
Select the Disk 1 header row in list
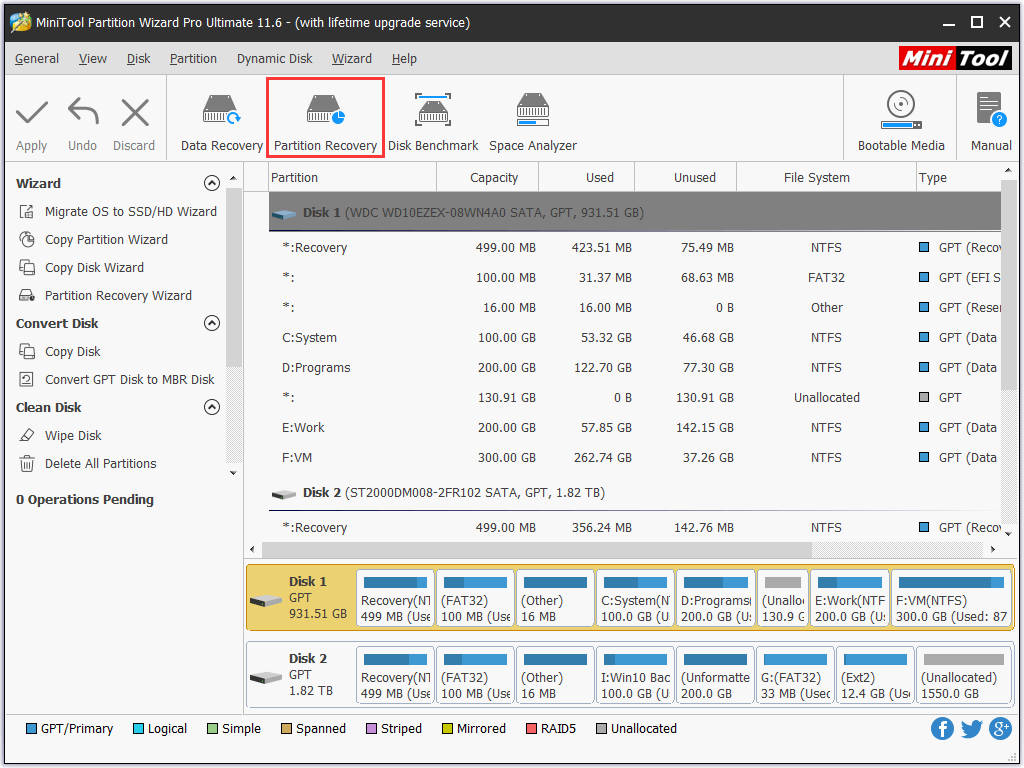[635, 212]
